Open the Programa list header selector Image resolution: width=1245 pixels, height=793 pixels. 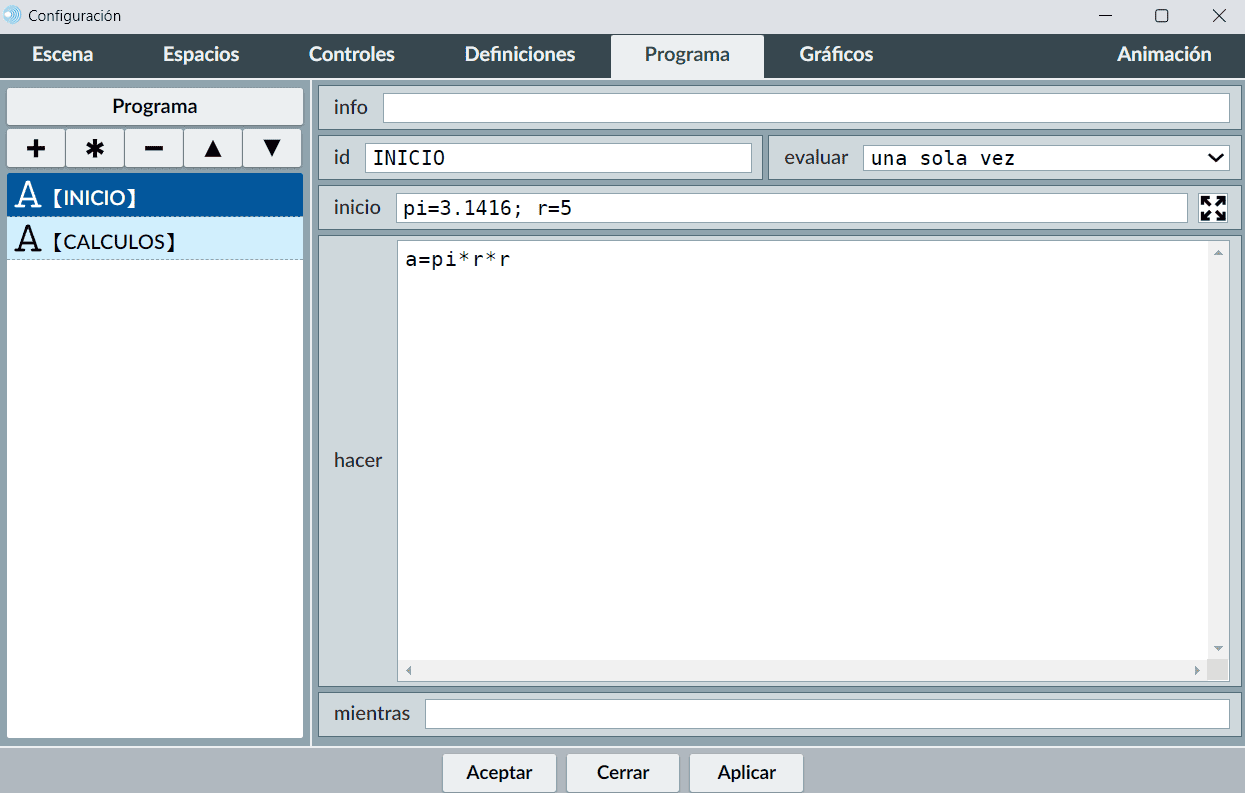pyautogui.click(x=155, y=106)
